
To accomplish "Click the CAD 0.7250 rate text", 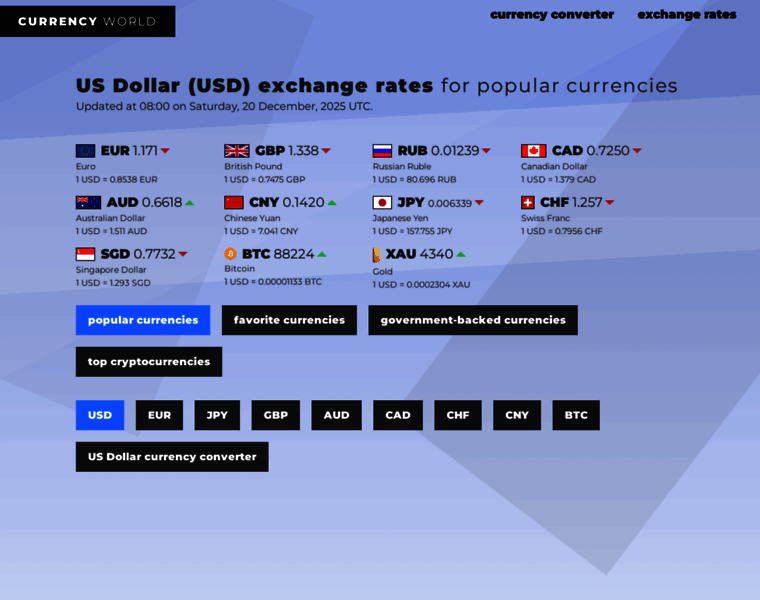I will [x=591, y=151].
